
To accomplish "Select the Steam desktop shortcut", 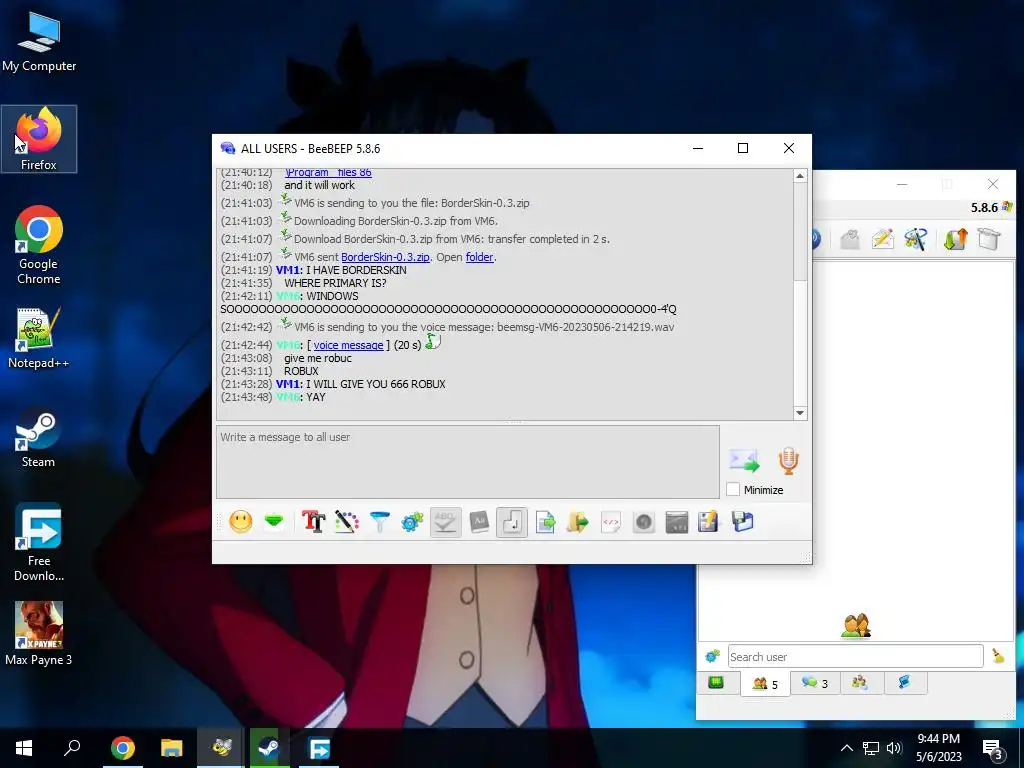I will point(39,436).
